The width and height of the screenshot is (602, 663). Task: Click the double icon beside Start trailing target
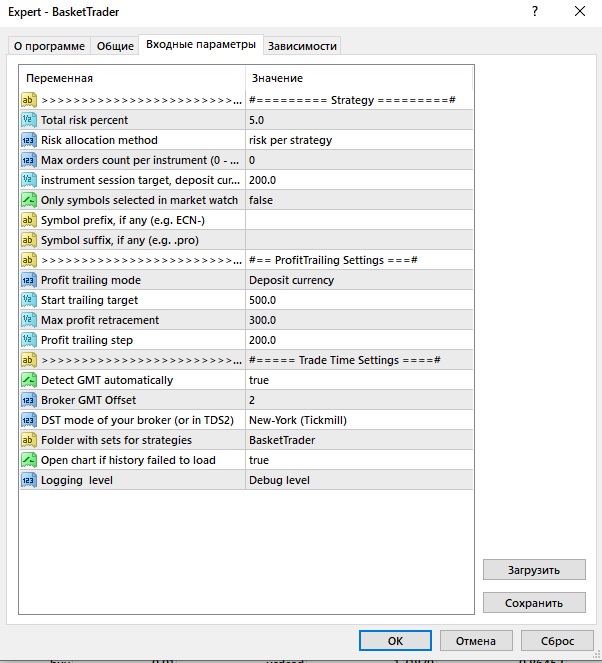(29, 300)
